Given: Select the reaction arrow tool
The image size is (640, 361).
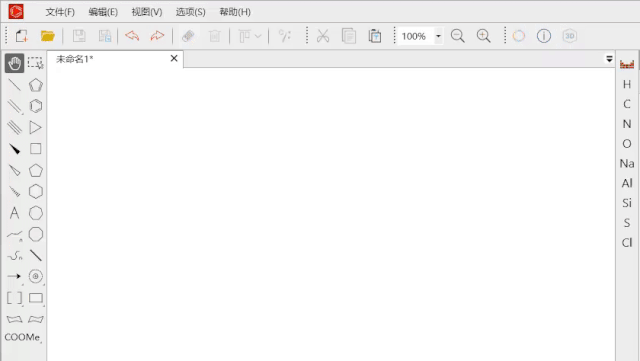Looking at the screenshot, I should pos(14,276).
